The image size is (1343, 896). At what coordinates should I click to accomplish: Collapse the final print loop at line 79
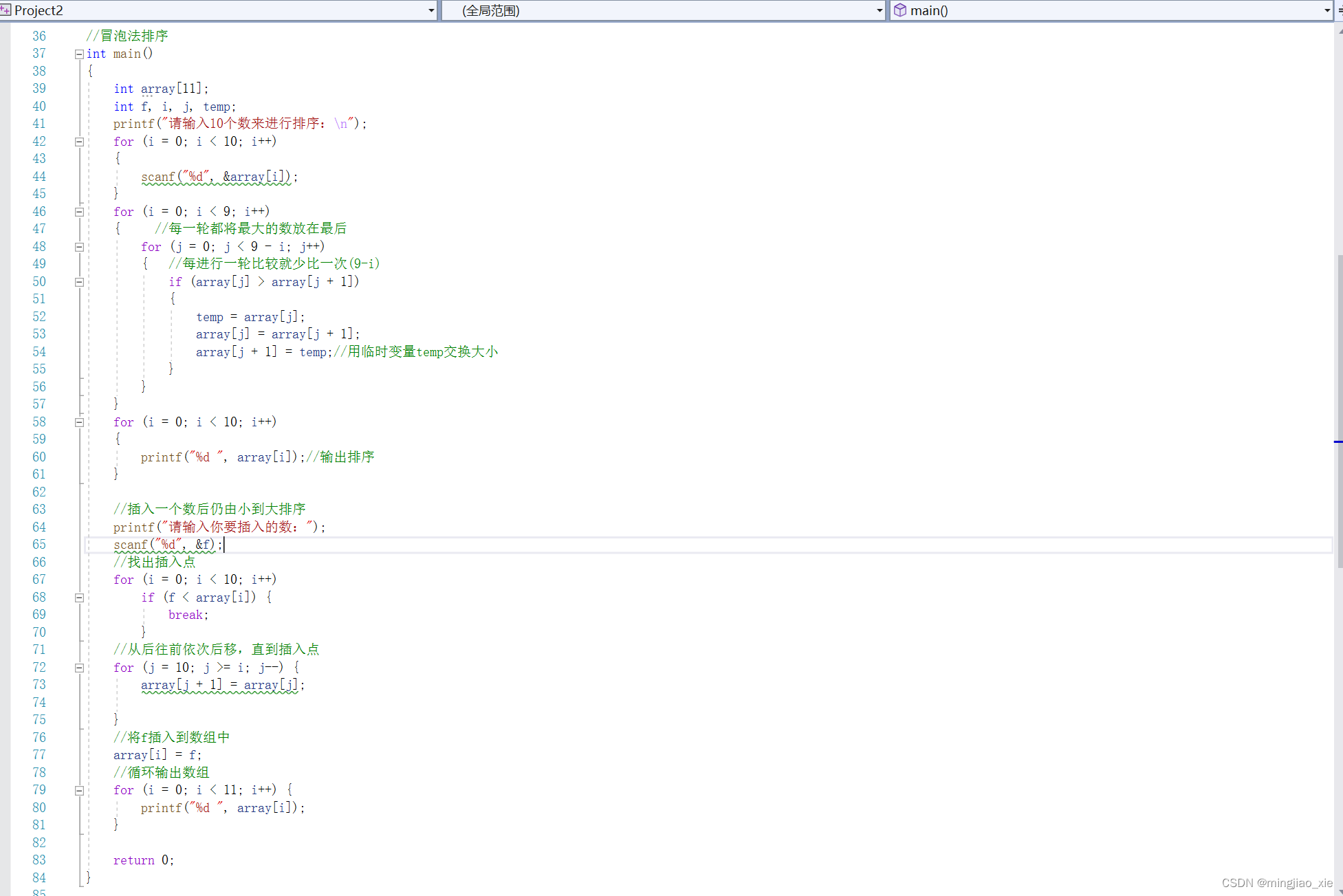(79, 790)
